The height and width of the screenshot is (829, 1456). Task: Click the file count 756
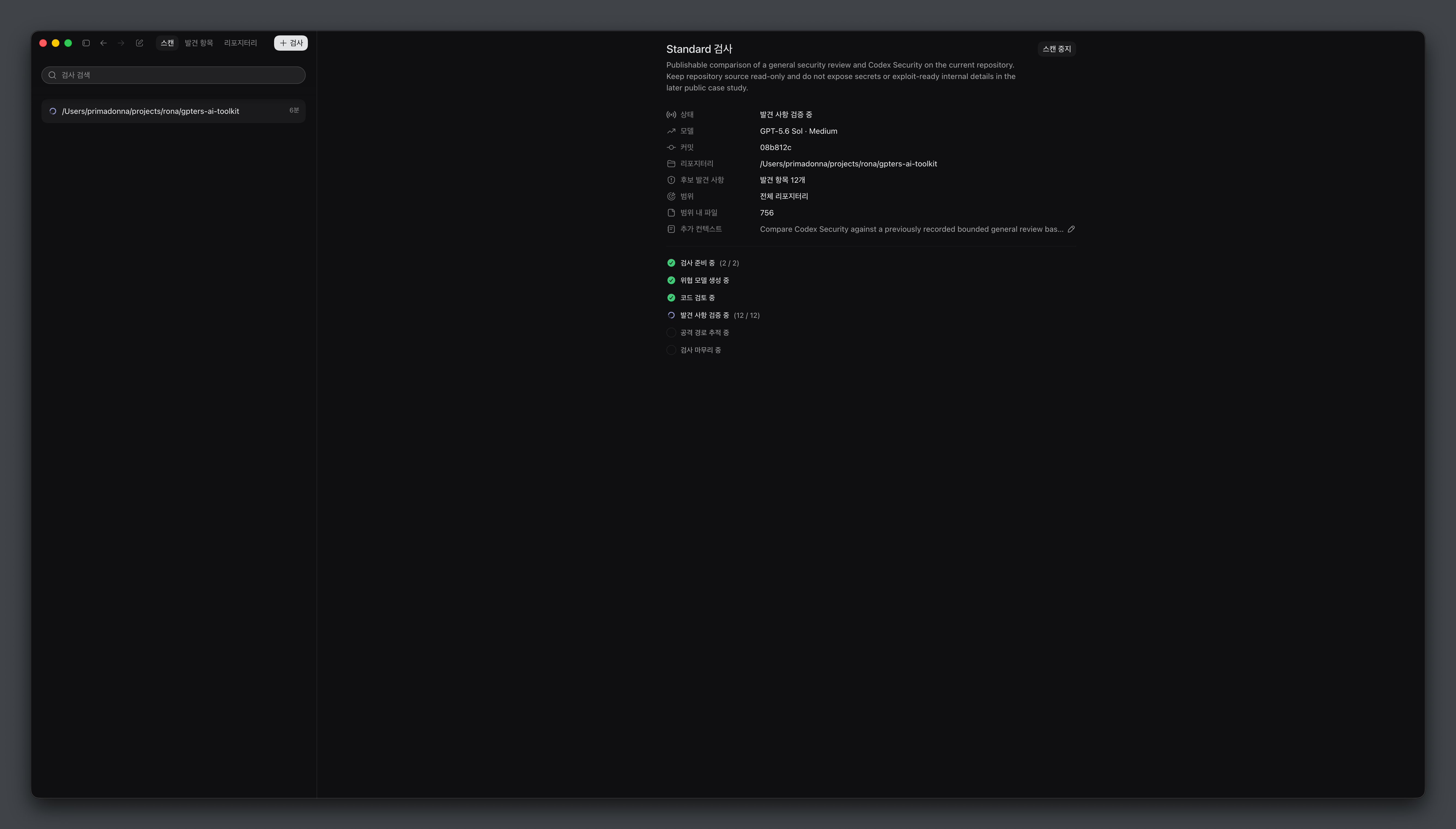pos(767,213)
